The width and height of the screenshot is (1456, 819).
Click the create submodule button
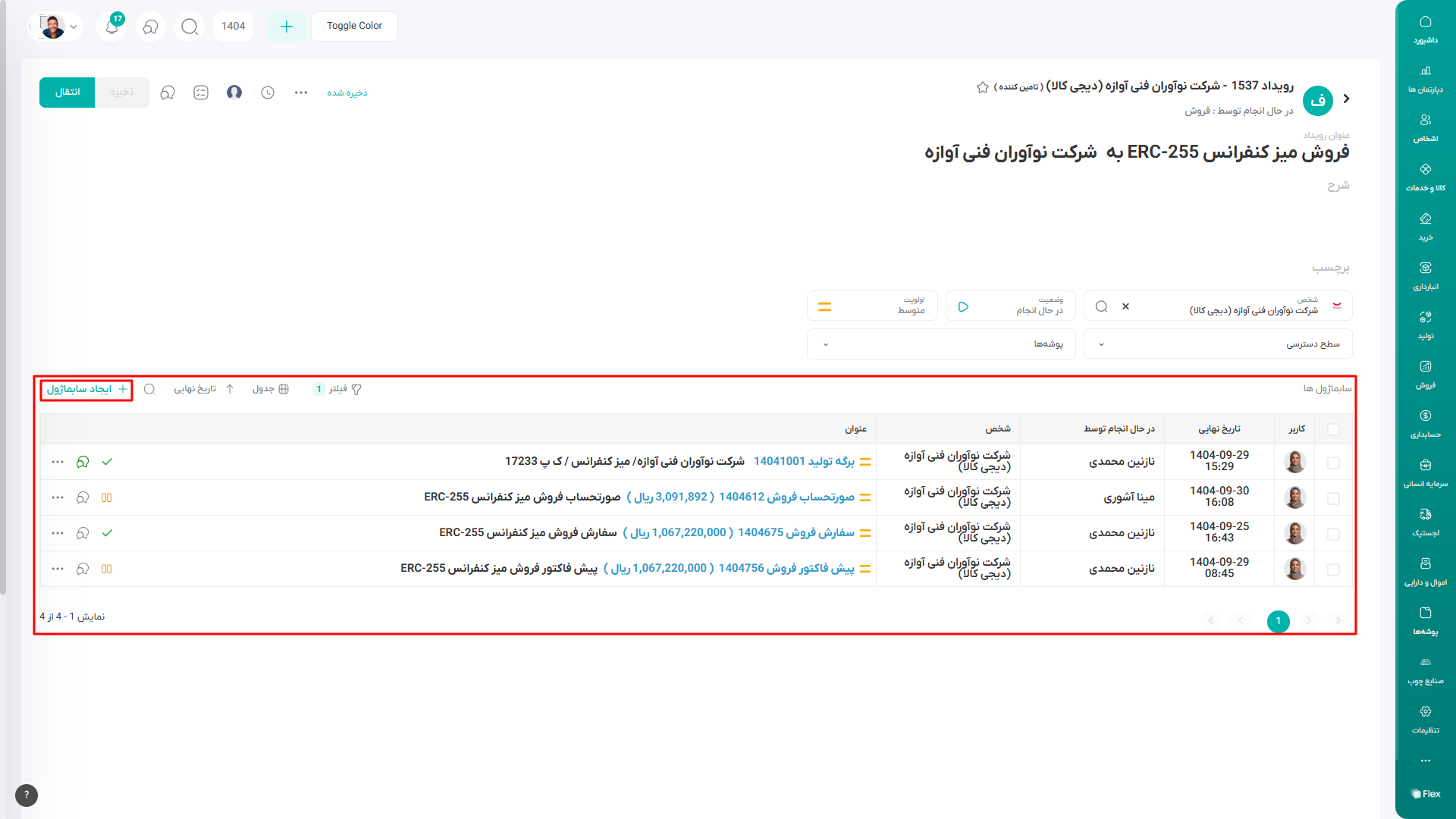click(x=86, y=389)
